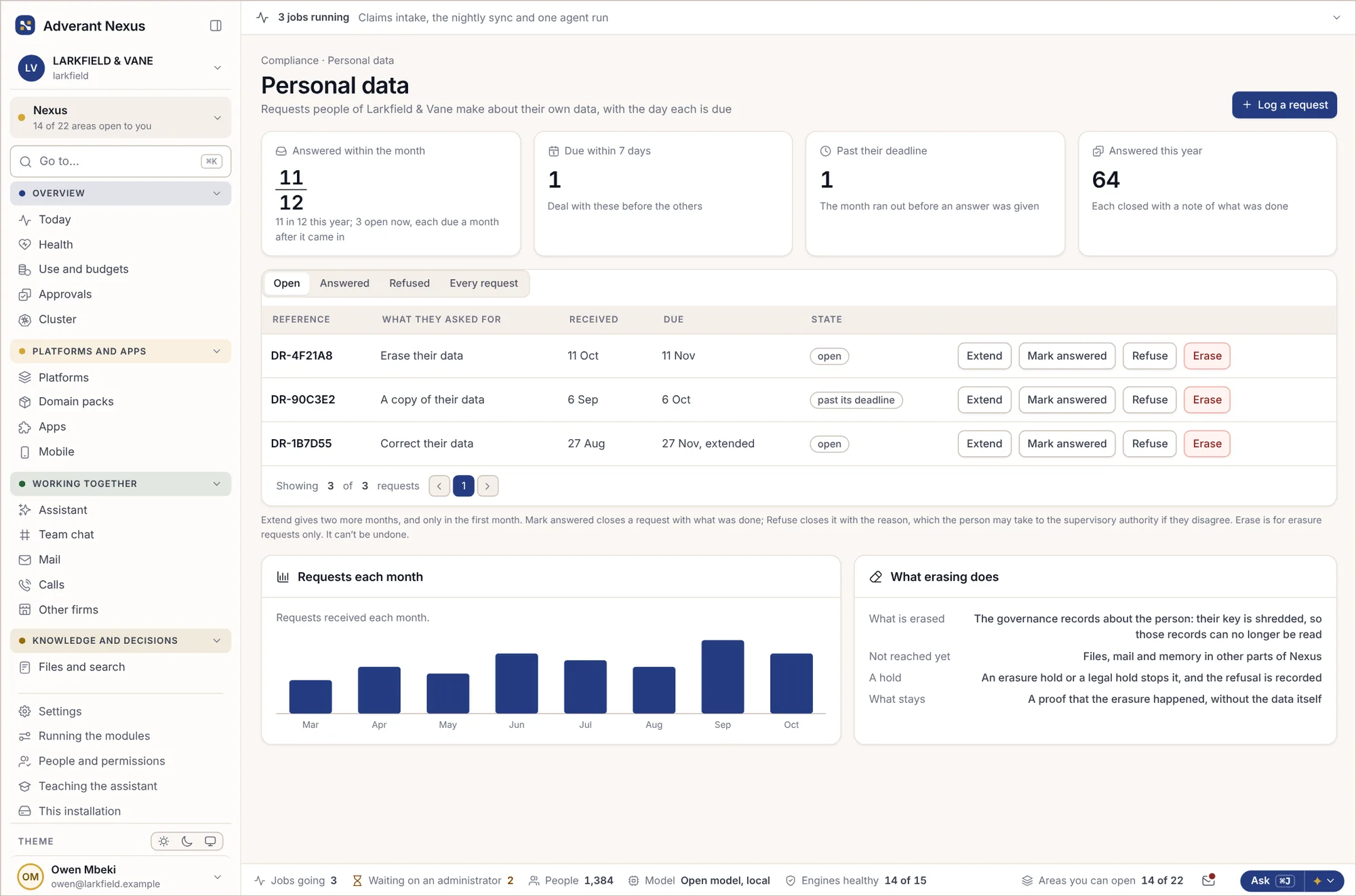The width and height of the screenshot is (1356, 896).
Task: Switch to the dark theme
Action: click(187, 841)
